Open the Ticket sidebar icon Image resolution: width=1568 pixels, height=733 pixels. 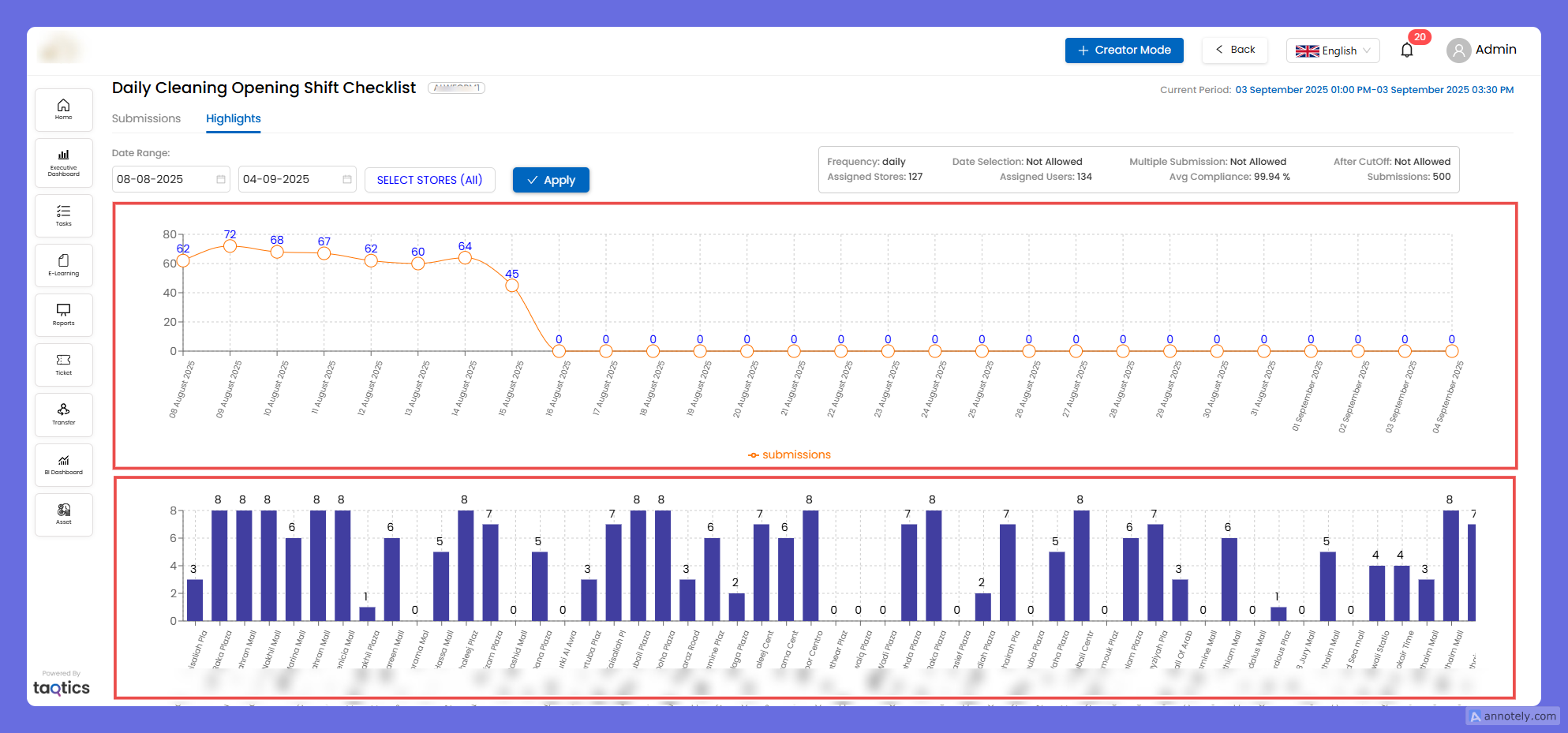pyautogui.click(x=63, y=365)
